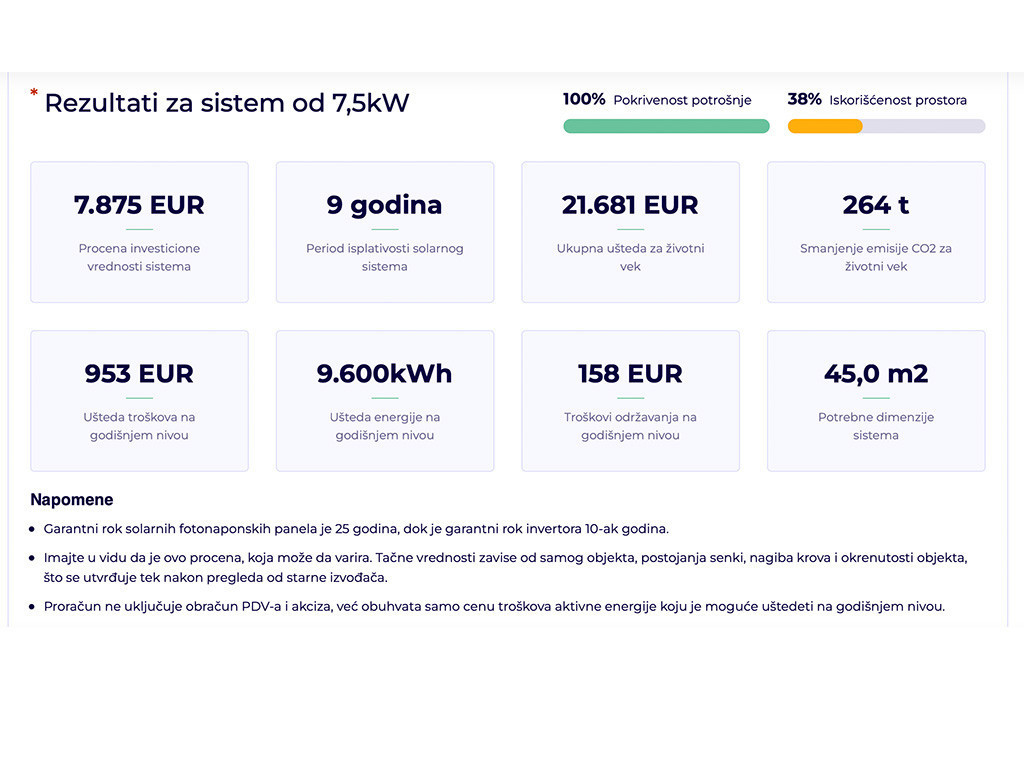Select the 7.875 EUR investment value card

[139, 232]
